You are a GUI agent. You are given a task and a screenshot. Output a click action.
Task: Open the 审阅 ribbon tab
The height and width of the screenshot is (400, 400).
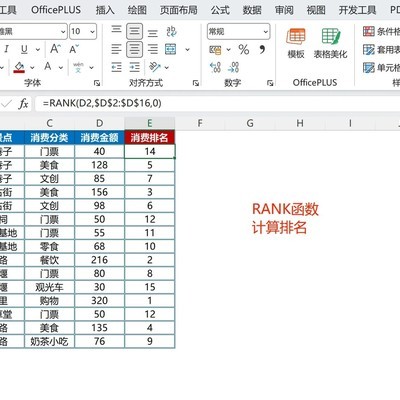tap(284, 10)
